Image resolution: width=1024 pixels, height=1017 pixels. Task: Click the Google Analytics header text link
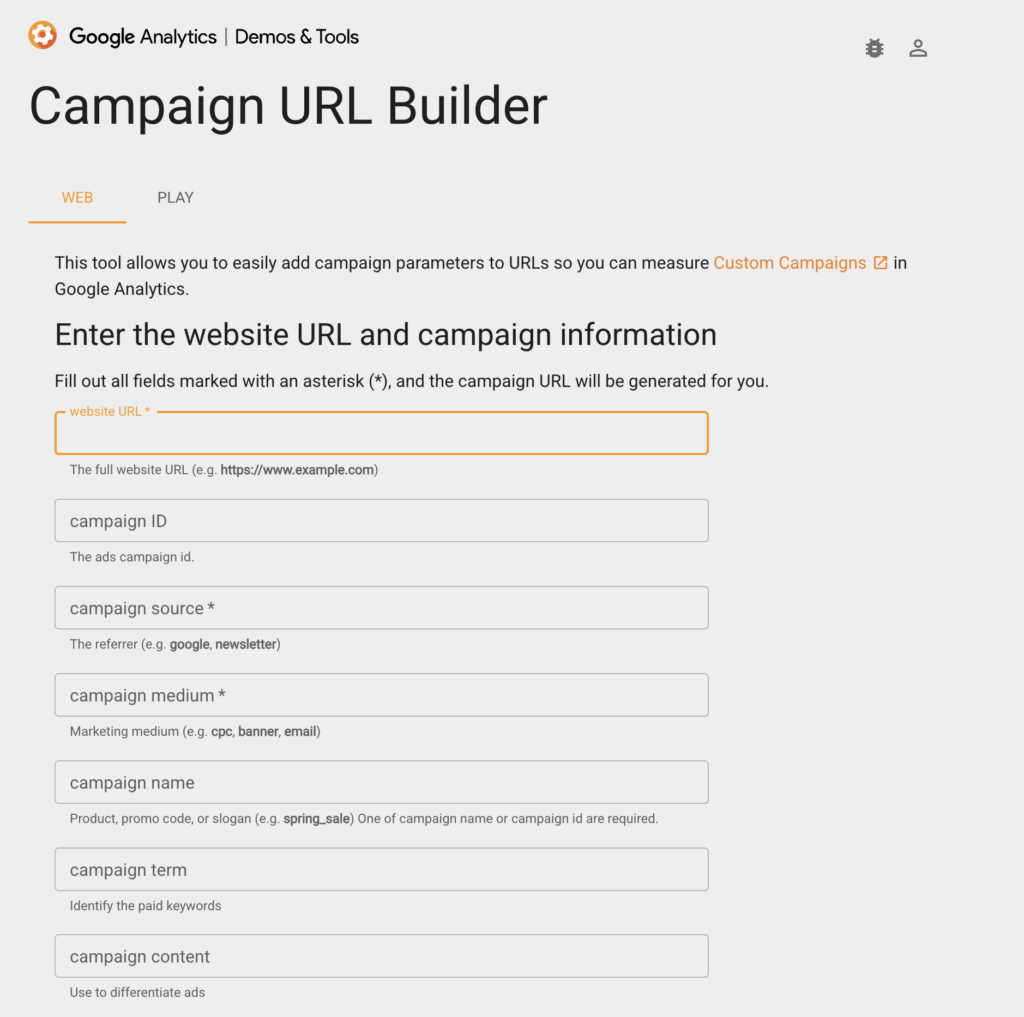pos(142,36)
